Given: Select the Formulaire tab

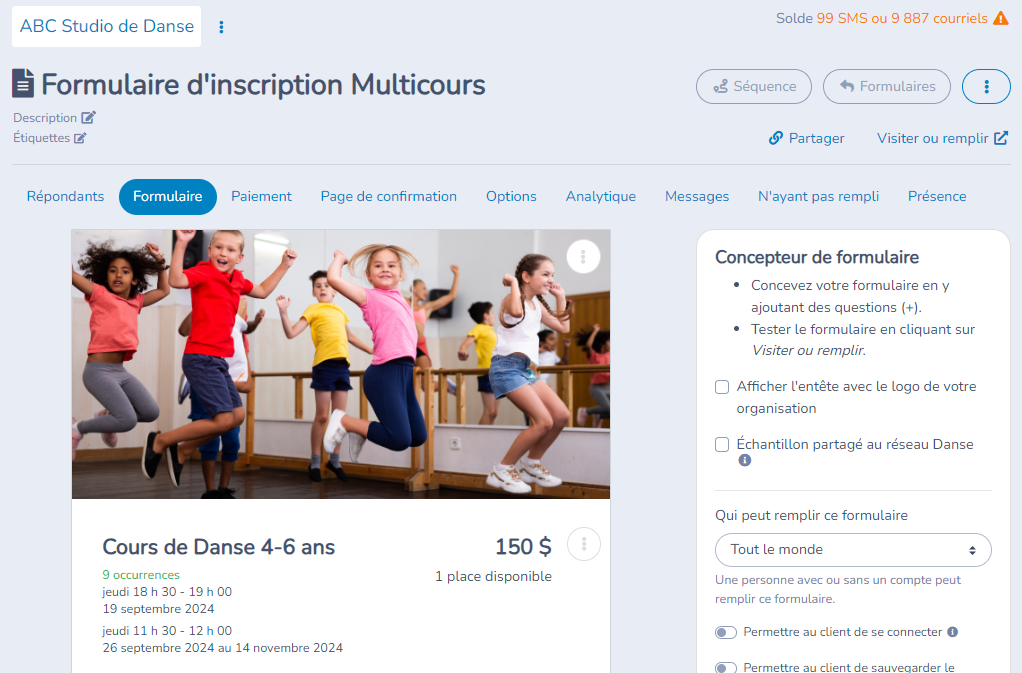Looking at the screenshot, I should point(168,197).
